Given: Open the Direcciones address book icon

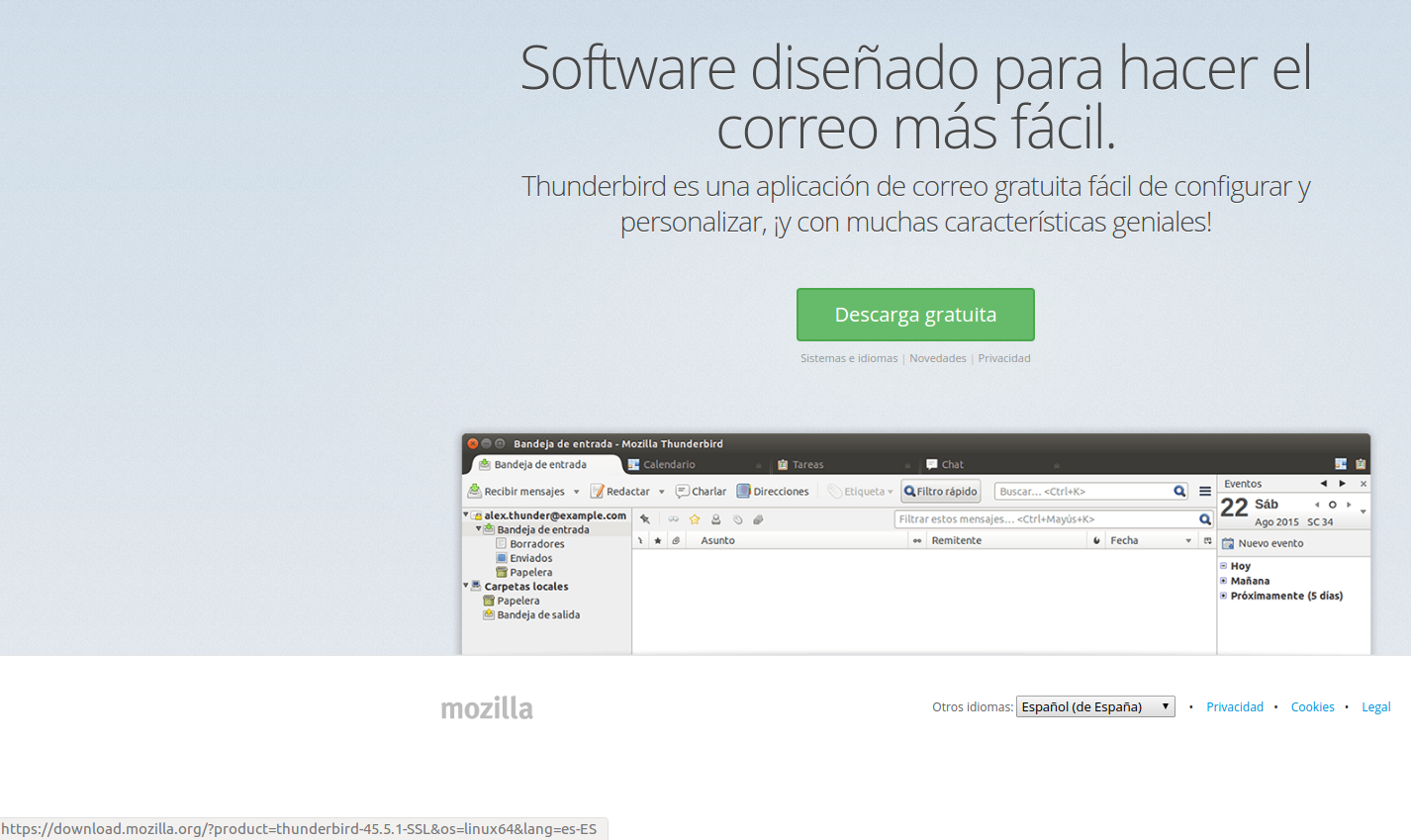Looking at the screenshot, I should (743, 491).
